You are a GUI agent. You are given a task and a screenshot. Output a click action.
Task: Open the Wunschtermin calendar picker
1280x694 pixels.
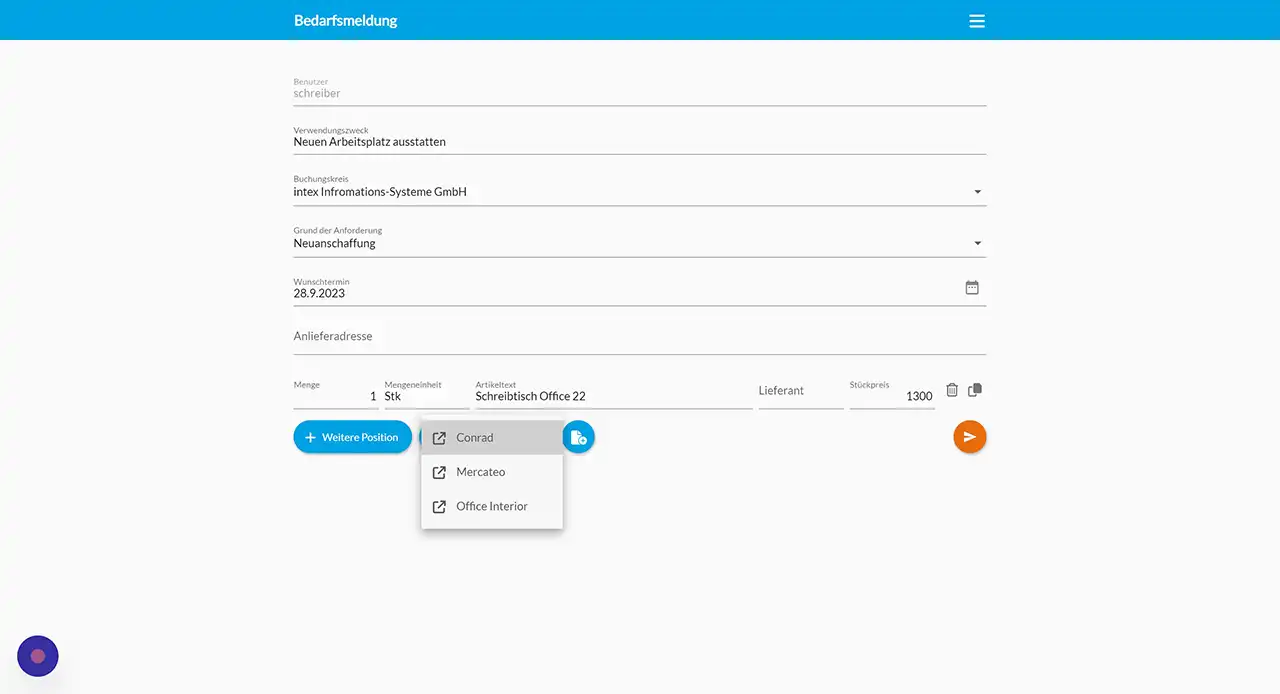click(x=972, y=288)
